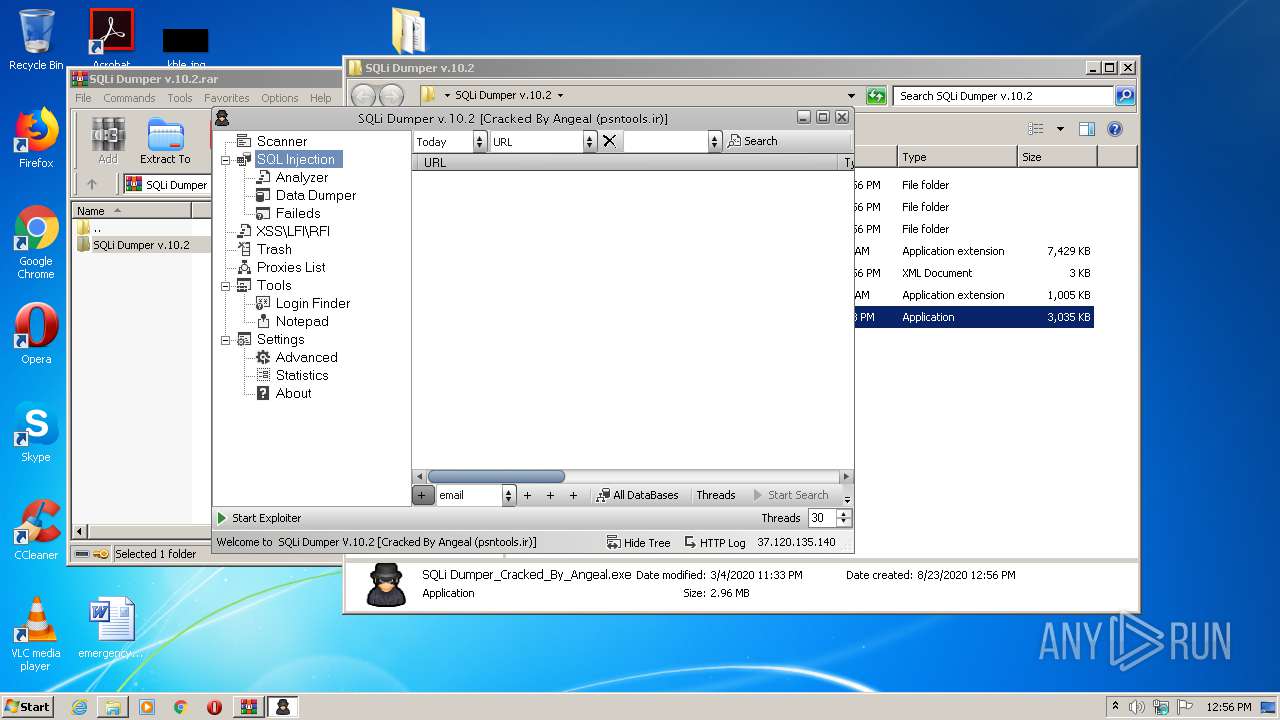Image resolution: width=1280 pixels, height=720 pixels.
Task: Collapse the Tools tree node
Action: (226, 286)
